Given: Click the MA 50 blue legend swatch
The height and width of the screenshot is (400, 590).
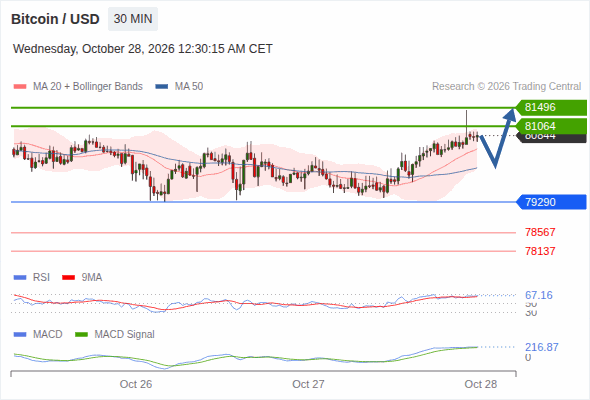Looking at the screenshot, I should 162,87.
